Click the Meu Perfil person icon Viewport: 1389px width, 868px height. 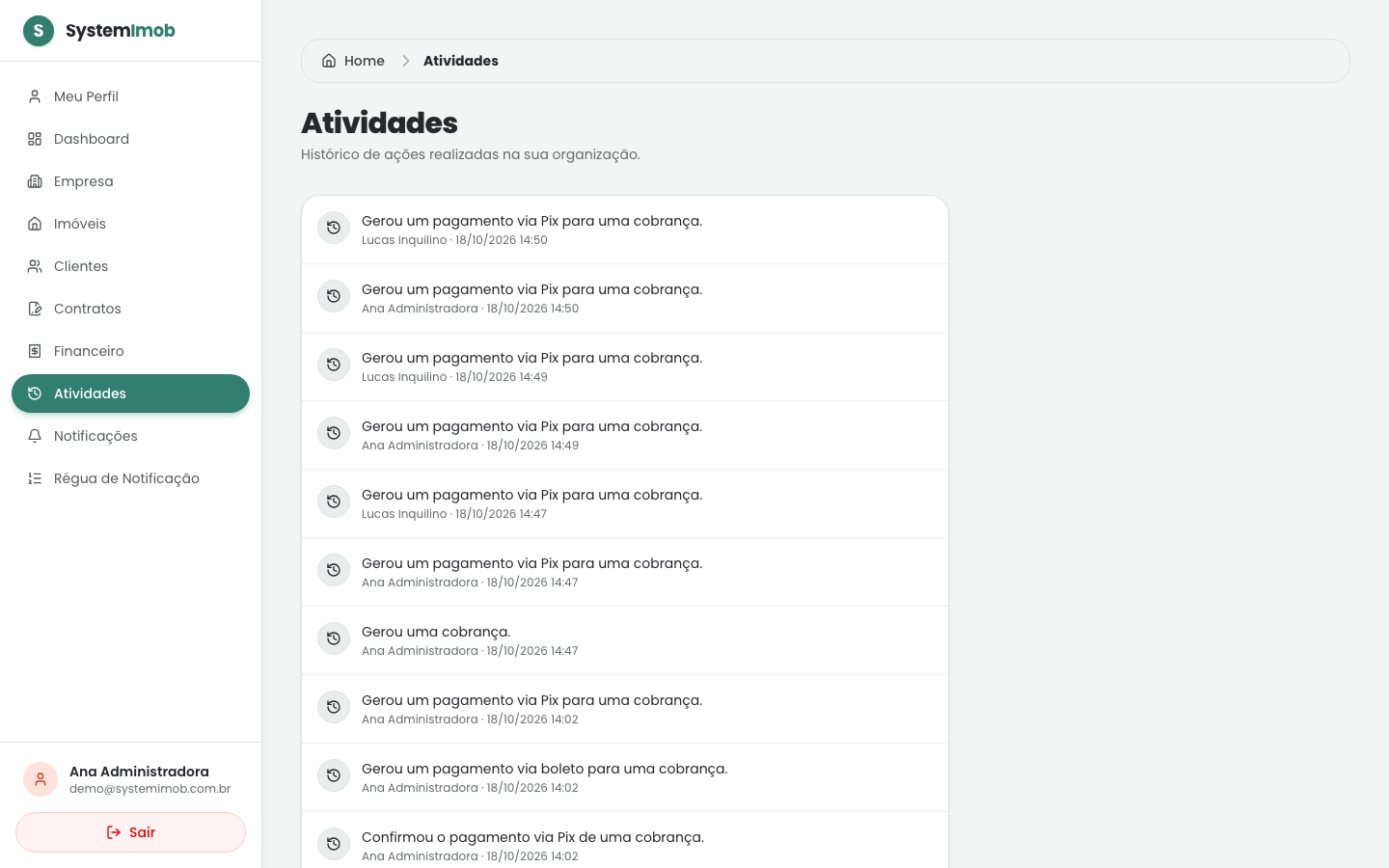[x=35, y=96]
